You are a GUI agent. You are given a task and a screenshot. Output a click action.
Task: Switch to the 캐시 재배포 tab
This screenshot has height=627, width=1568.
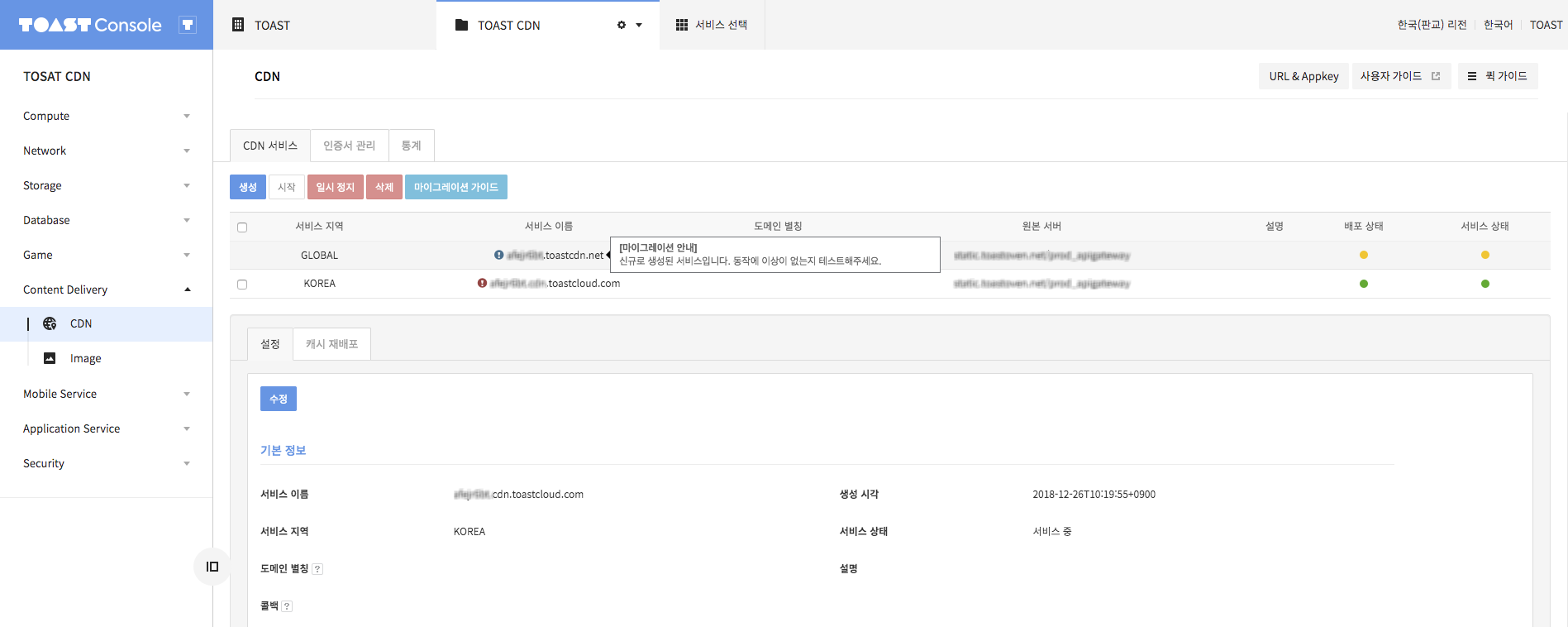pos(331,344)
